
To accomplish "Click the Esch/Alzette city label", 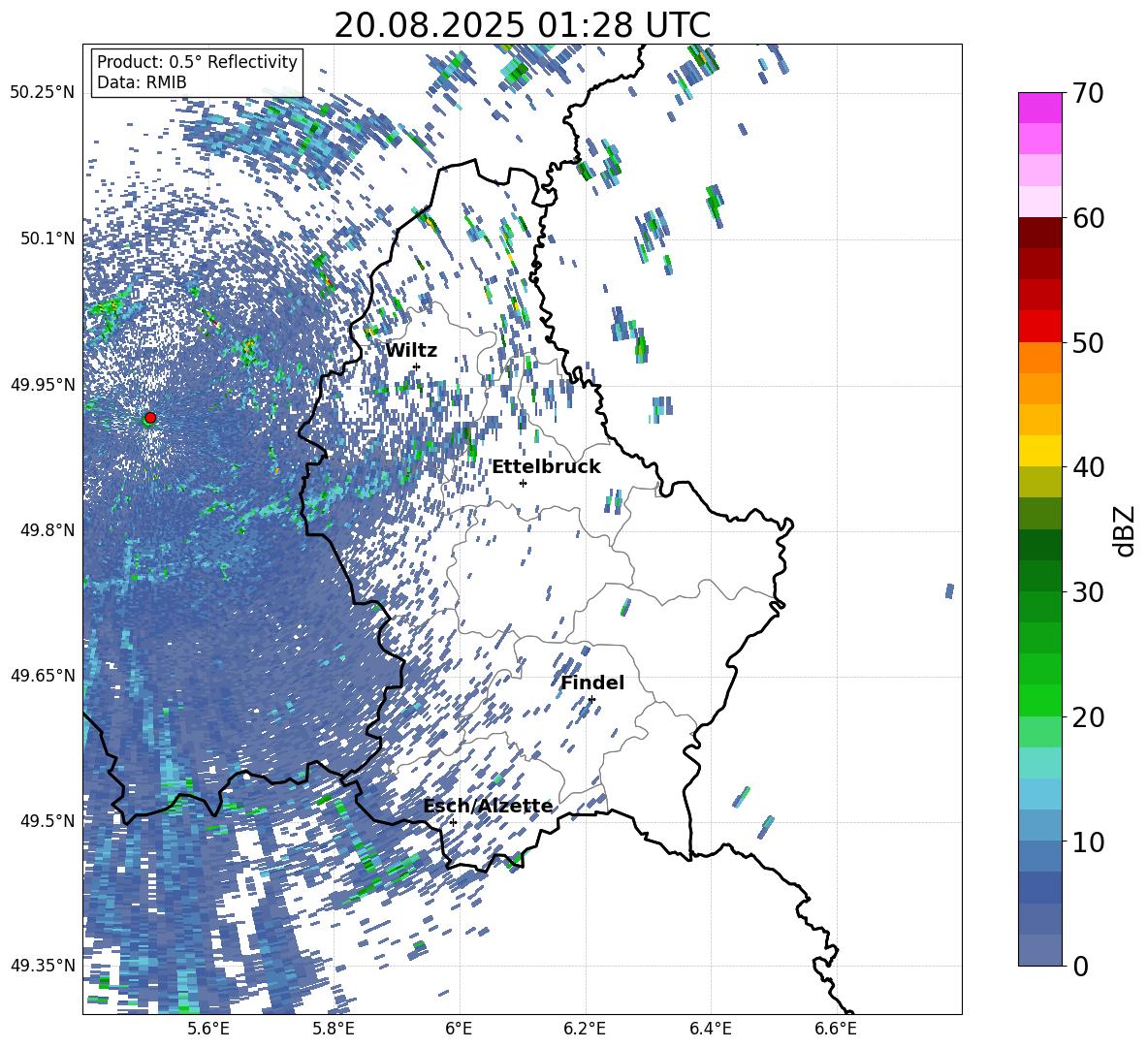I will [488, 807].
